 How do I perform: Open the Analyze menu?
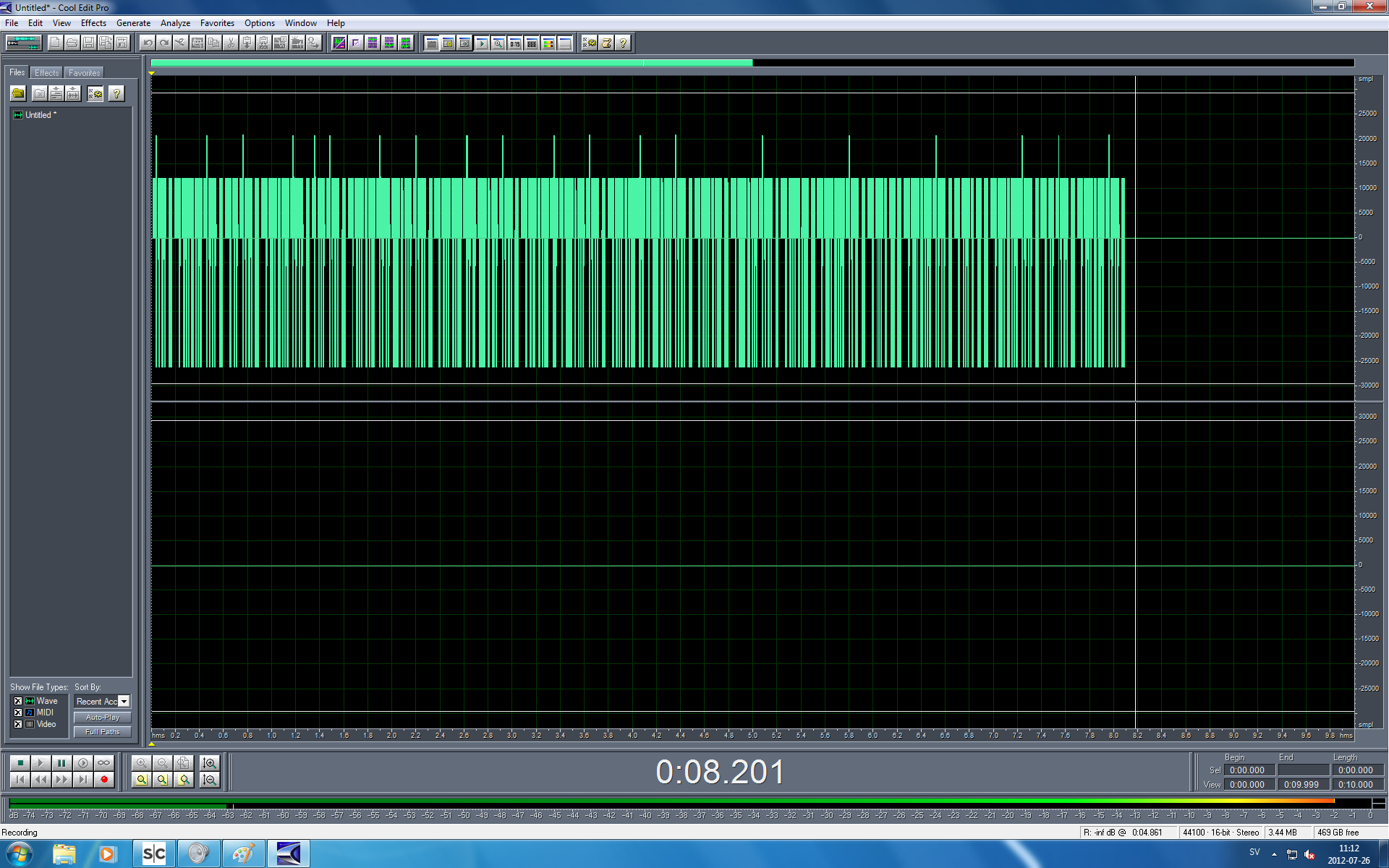[175, 23]
